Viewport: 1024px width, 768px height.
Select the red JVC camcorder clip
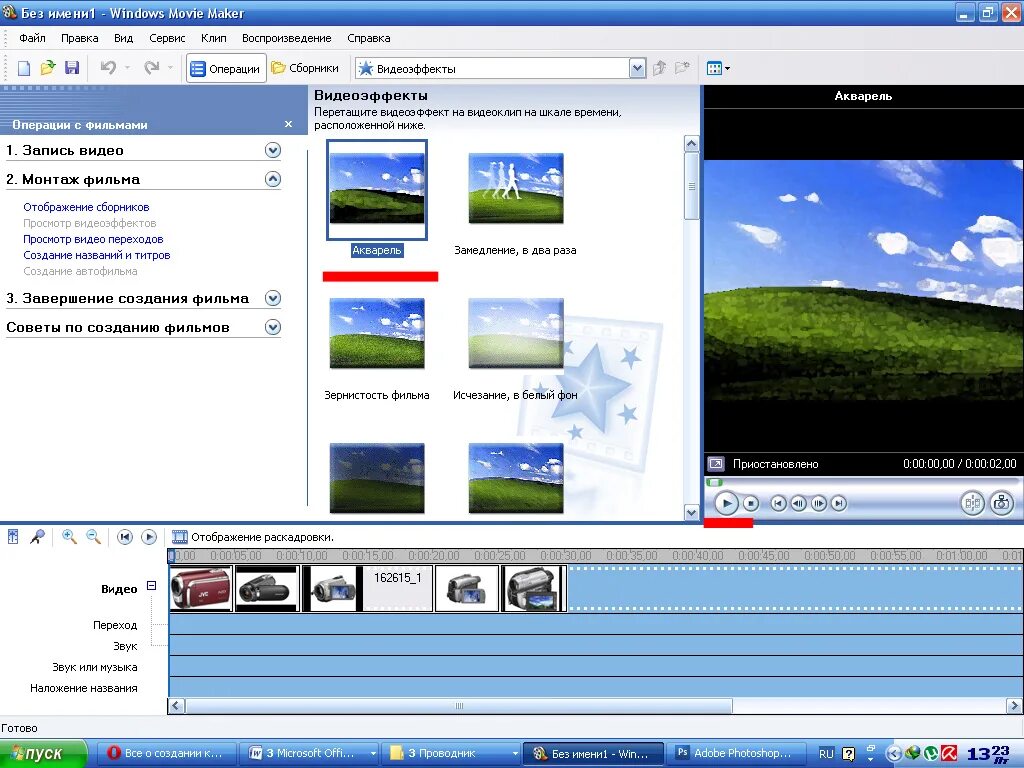pos(201,588)
